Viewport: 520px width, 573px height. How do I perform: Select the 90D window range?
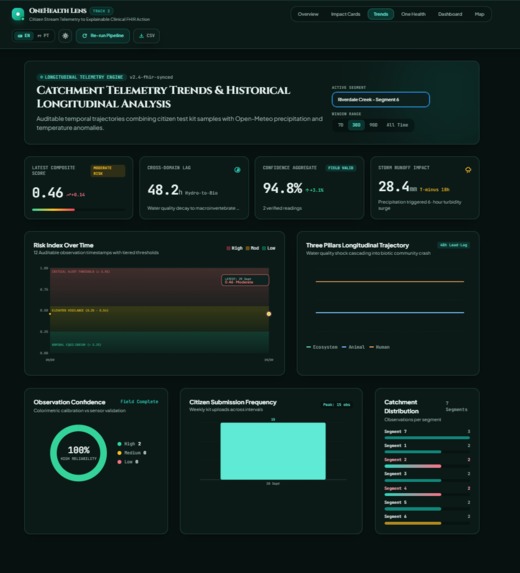pos(373,125)
